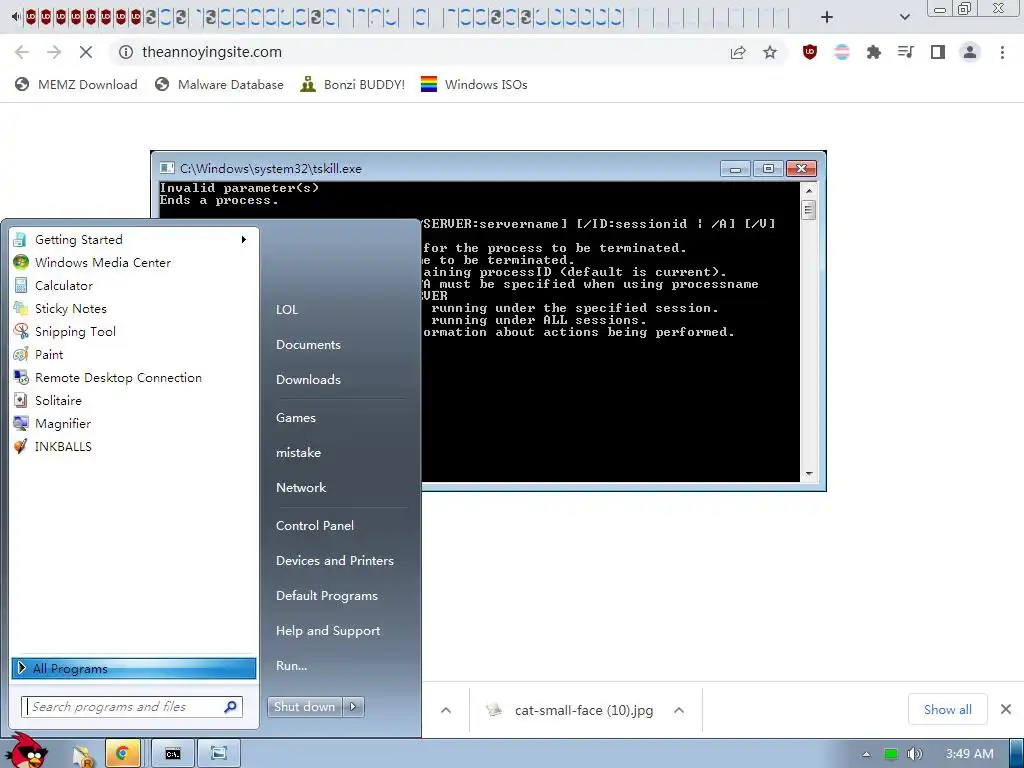Click the site information icon
Screen dimensions: 1024x768
125,52
